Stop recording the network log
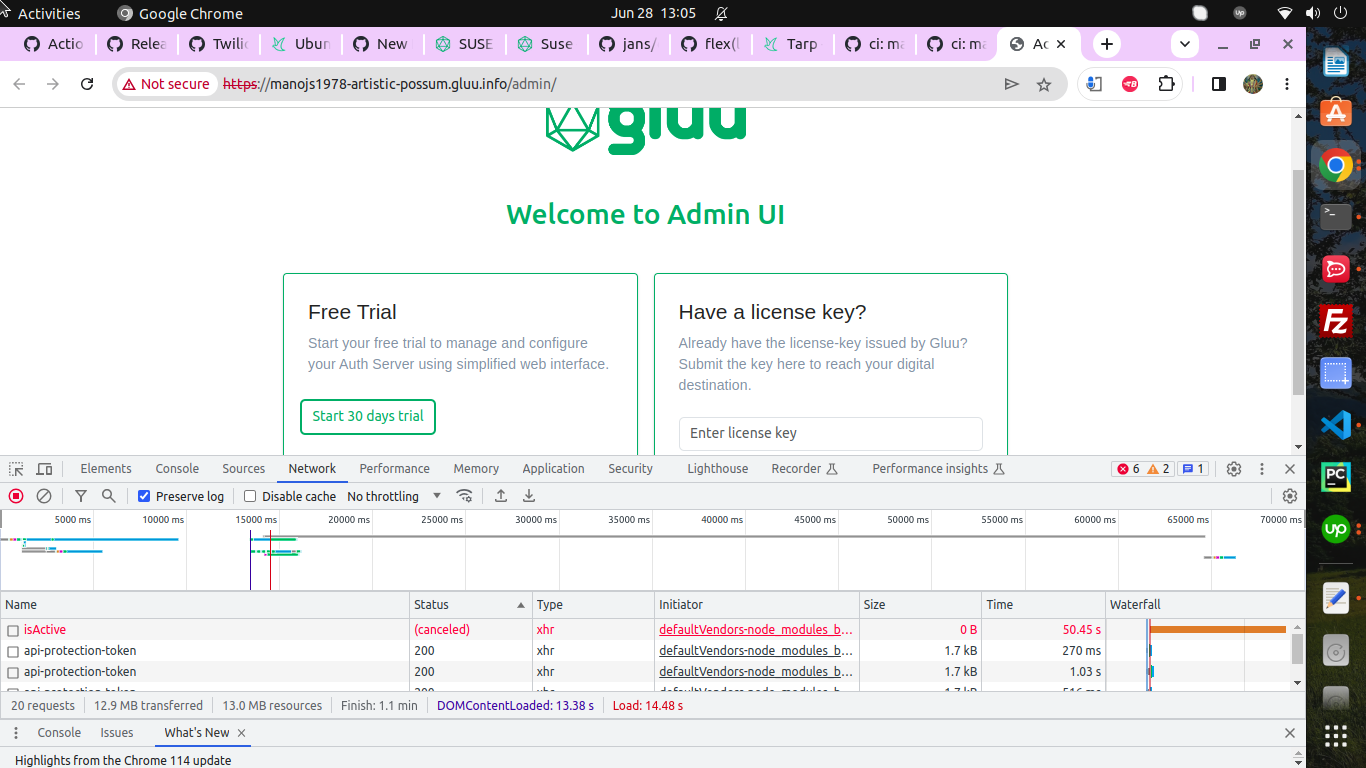 [x=14, y=495]
